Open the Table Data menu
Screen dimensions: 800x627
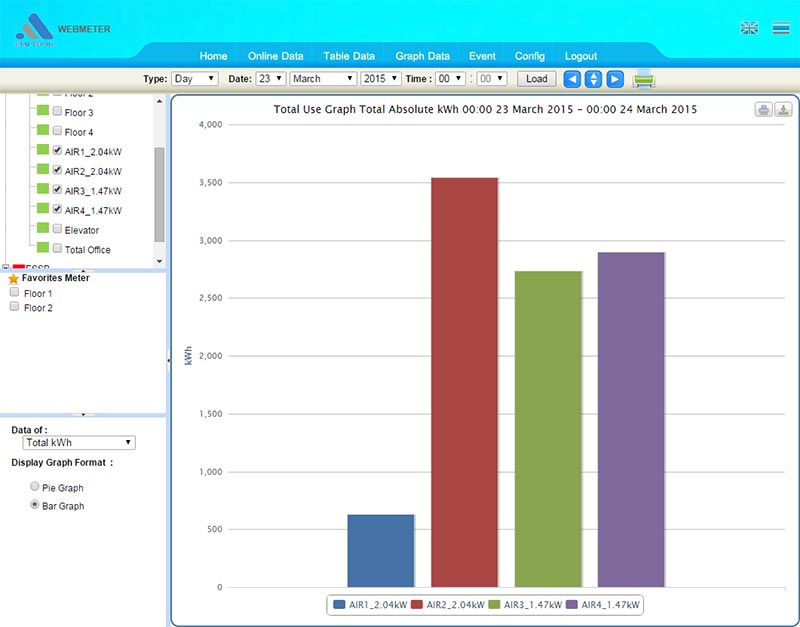tap(349, 56)
